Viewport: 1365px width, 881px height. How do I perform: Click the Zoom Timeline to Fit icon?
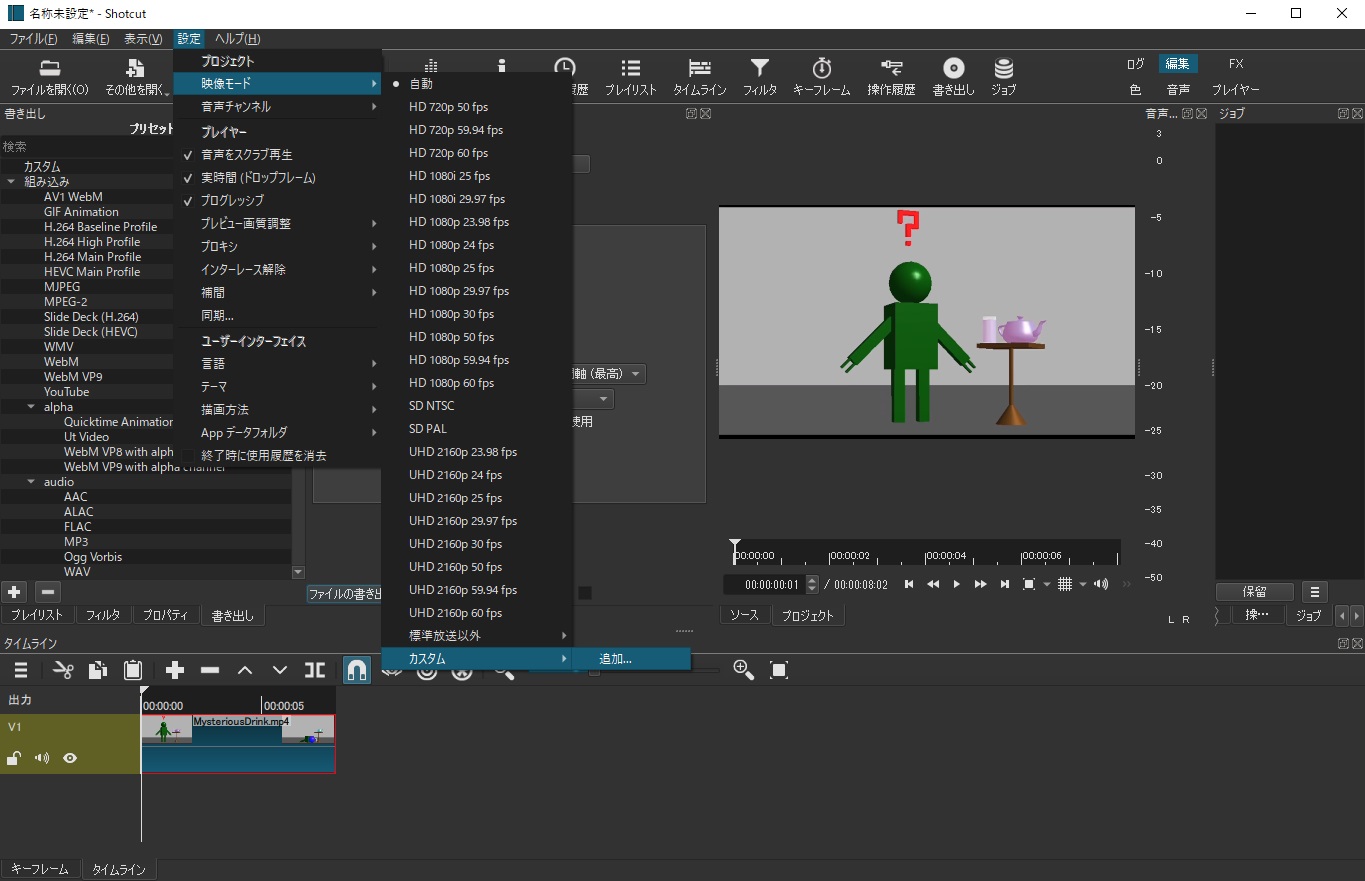coord(779,670)
